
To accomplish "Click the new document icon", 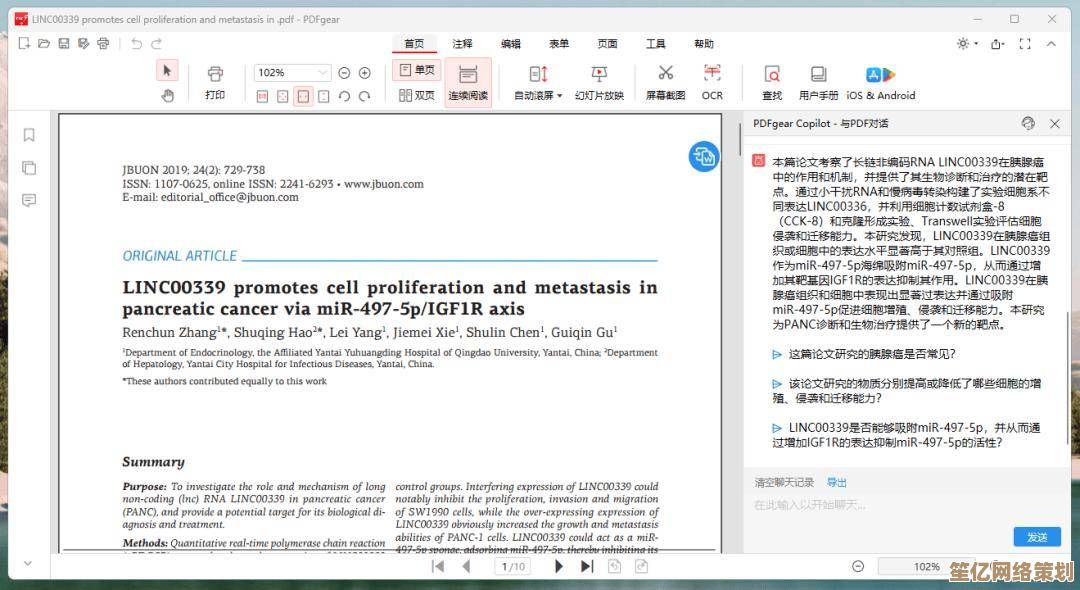I will [x=24, y=43].
